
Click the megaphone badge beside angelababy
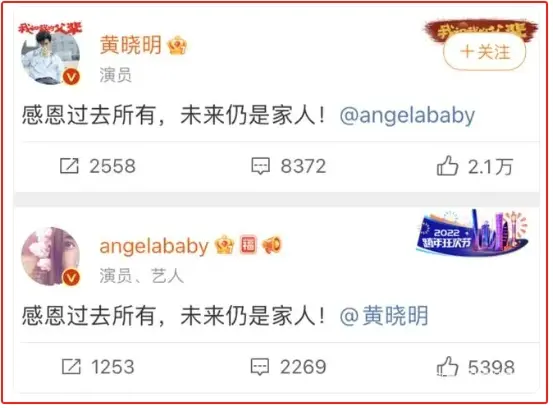pos(272,245)
